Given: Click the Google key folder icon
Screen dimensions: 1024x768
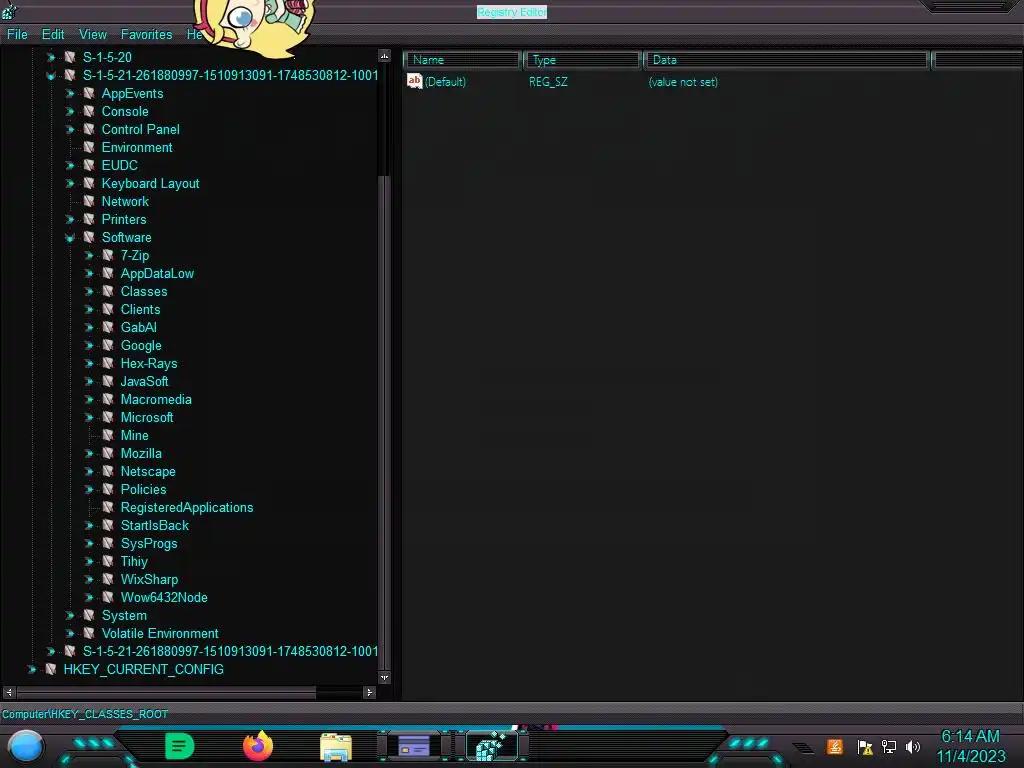Looking at the screenshot, I should pos(108,345).
